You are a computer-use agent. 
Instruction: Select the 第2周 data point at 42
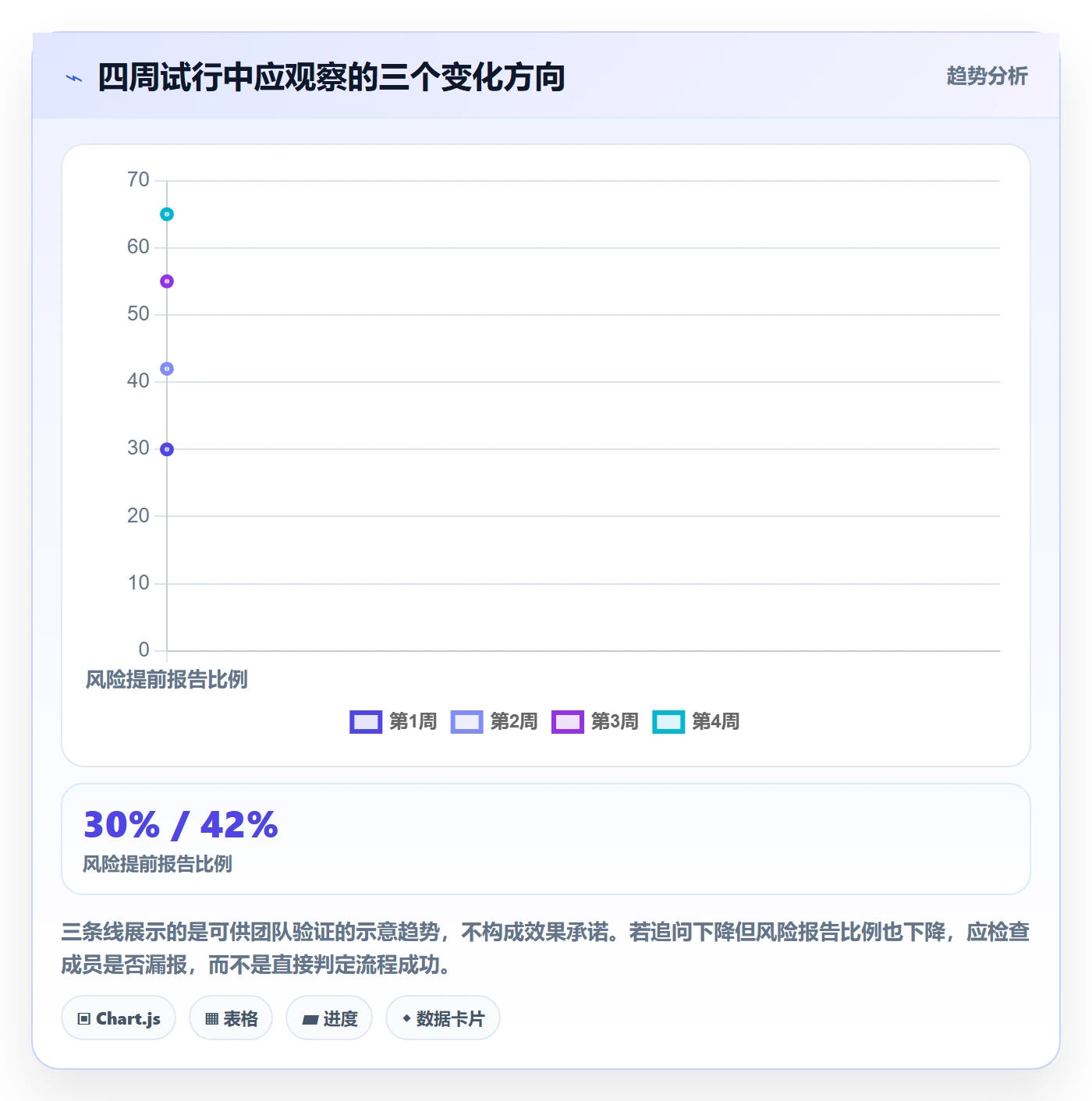167,369
